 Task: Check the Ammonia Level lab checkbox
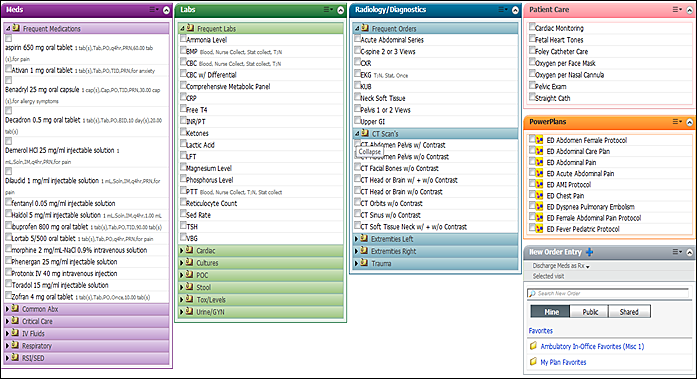click(183, 39)
